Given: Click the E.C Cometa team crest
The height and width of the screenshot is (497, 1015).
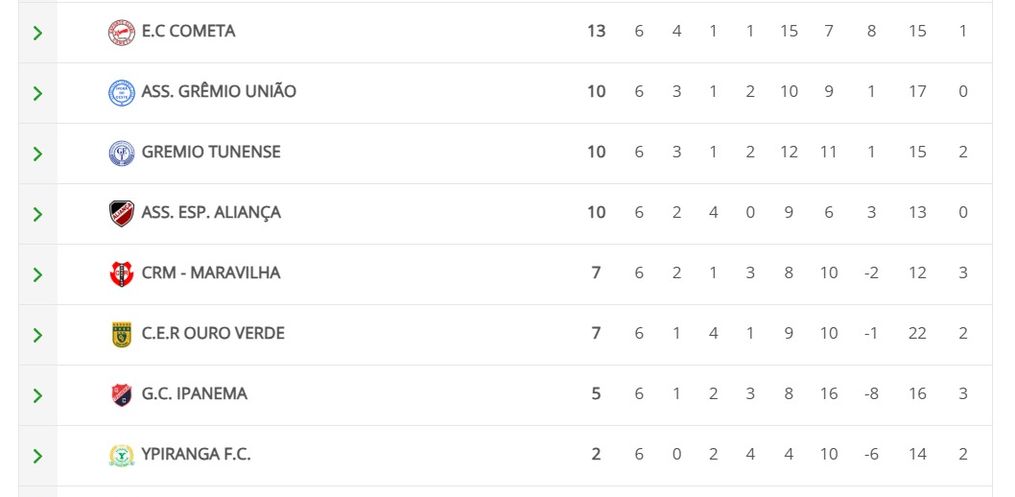Looking at the screenshot, I should (x=121, y=32).
